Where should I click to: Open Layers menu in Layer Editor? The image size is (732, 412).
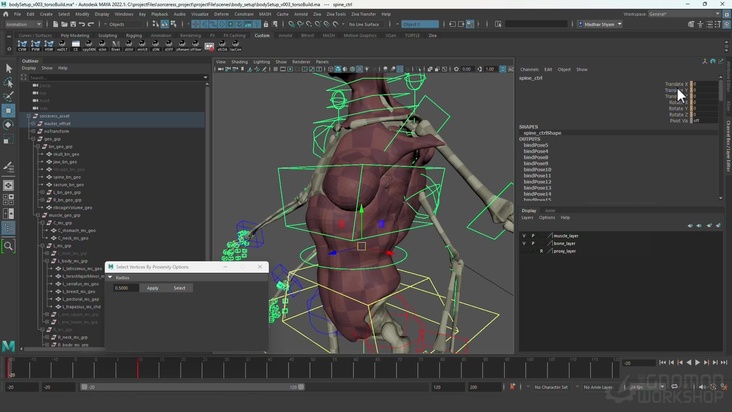point(527,217)
